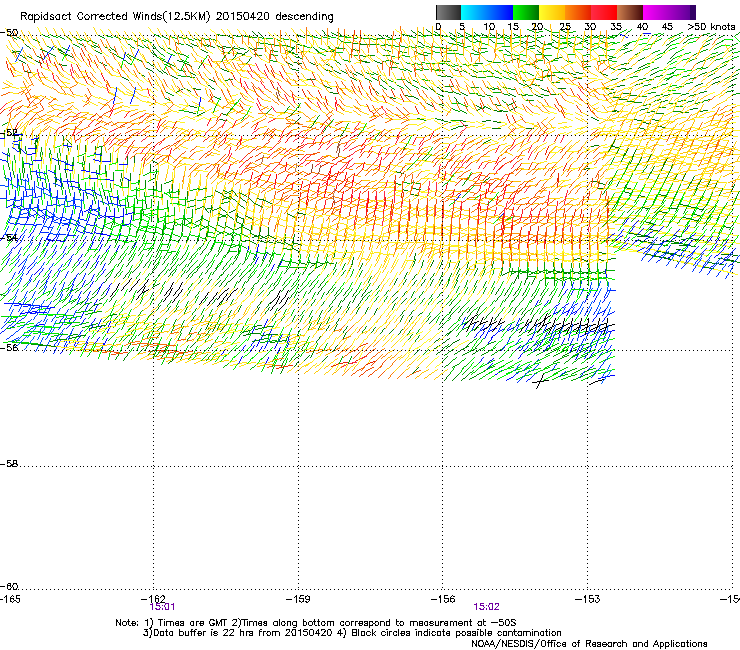This screenshot has height=650, width=740.
Task: Click the NOAA/NESDIS Office of Research credit
Action: [x=589, y=644]
